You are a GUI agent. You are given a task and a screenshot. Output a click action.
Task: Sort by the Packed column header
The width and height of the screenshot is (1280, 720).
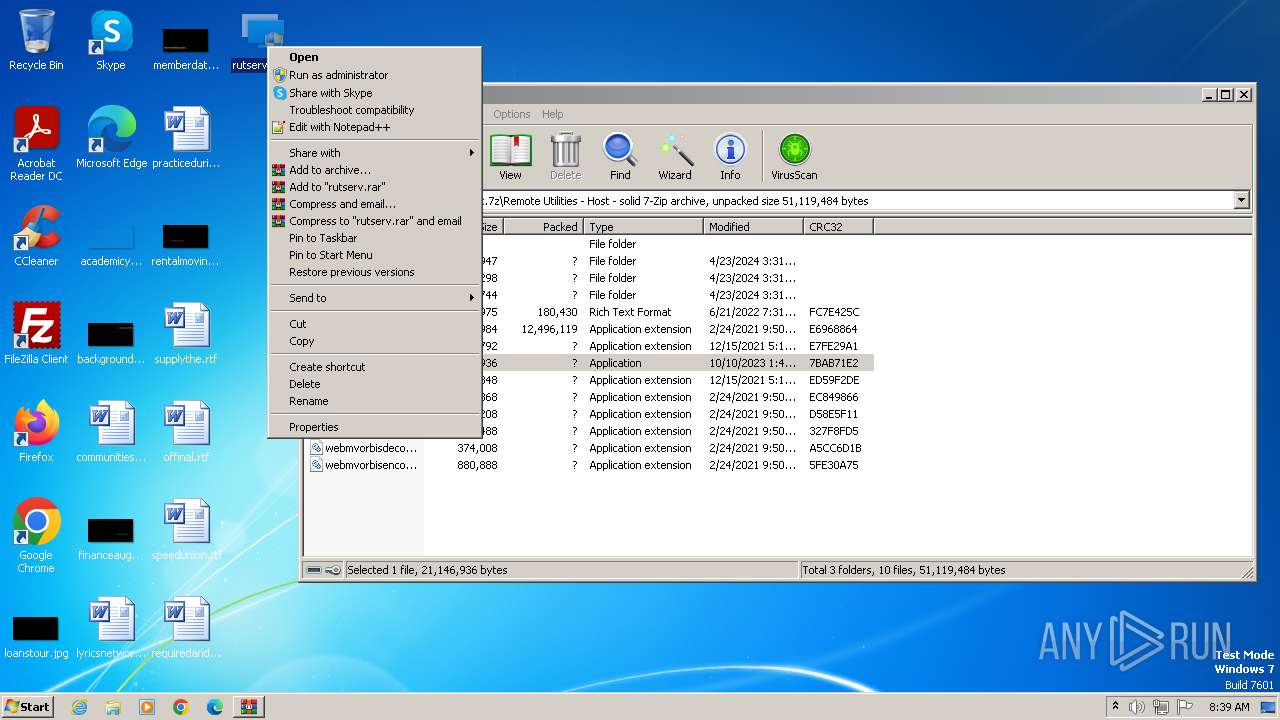(x=543, y=227)
